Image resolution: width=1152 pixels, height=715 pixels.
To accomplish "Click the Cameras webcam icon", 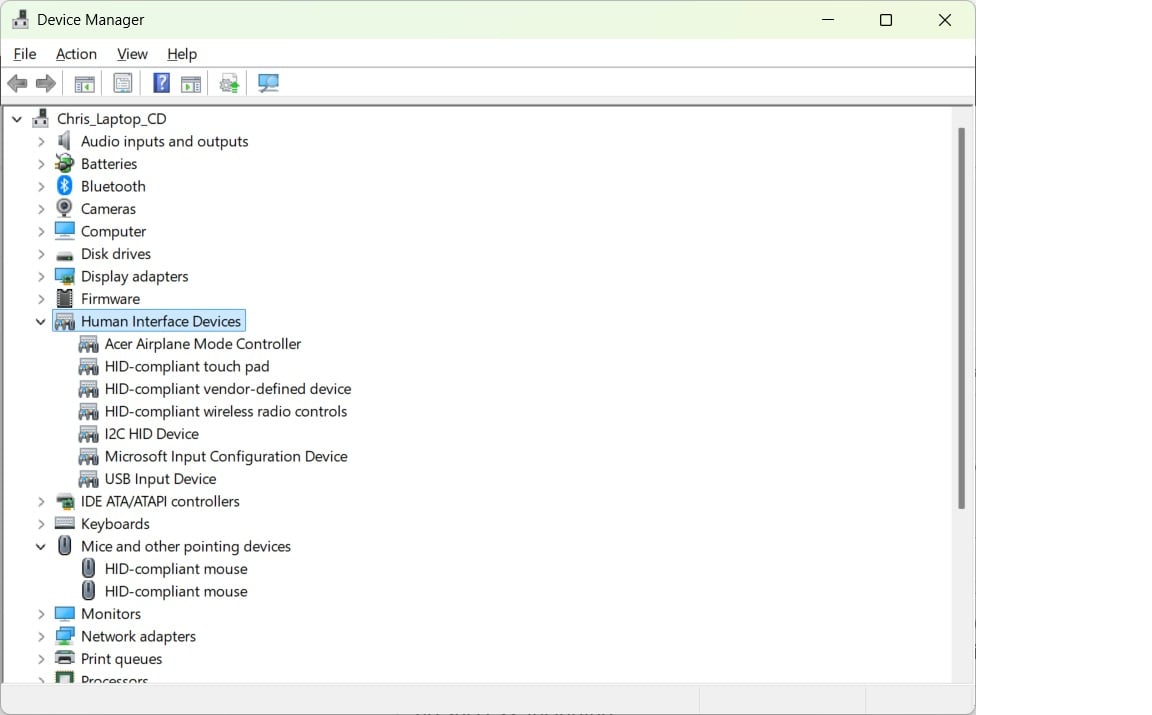I will (65, 208).
